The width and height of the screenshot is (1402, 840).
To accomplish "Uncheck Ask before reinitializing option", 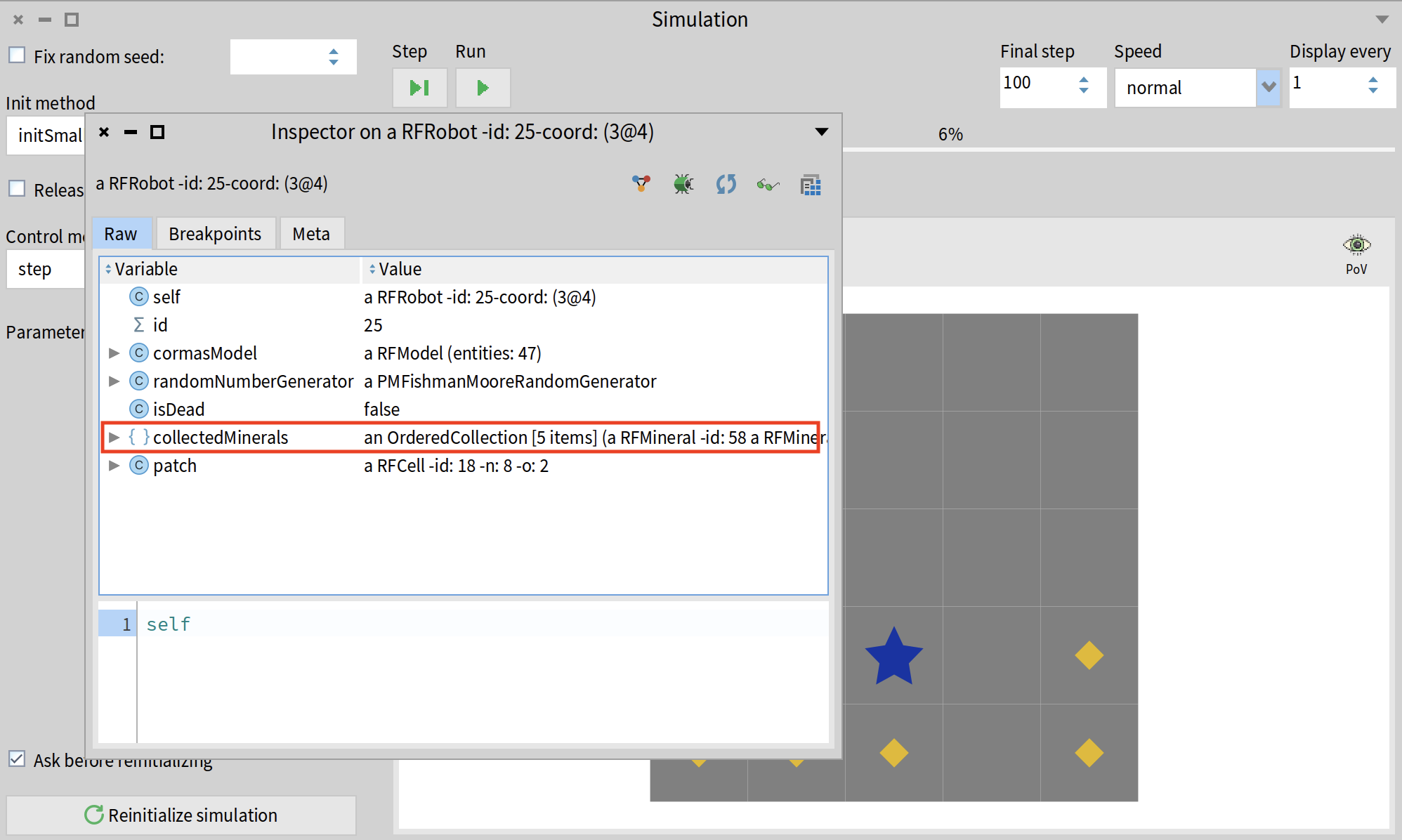I will coord(18,759).
